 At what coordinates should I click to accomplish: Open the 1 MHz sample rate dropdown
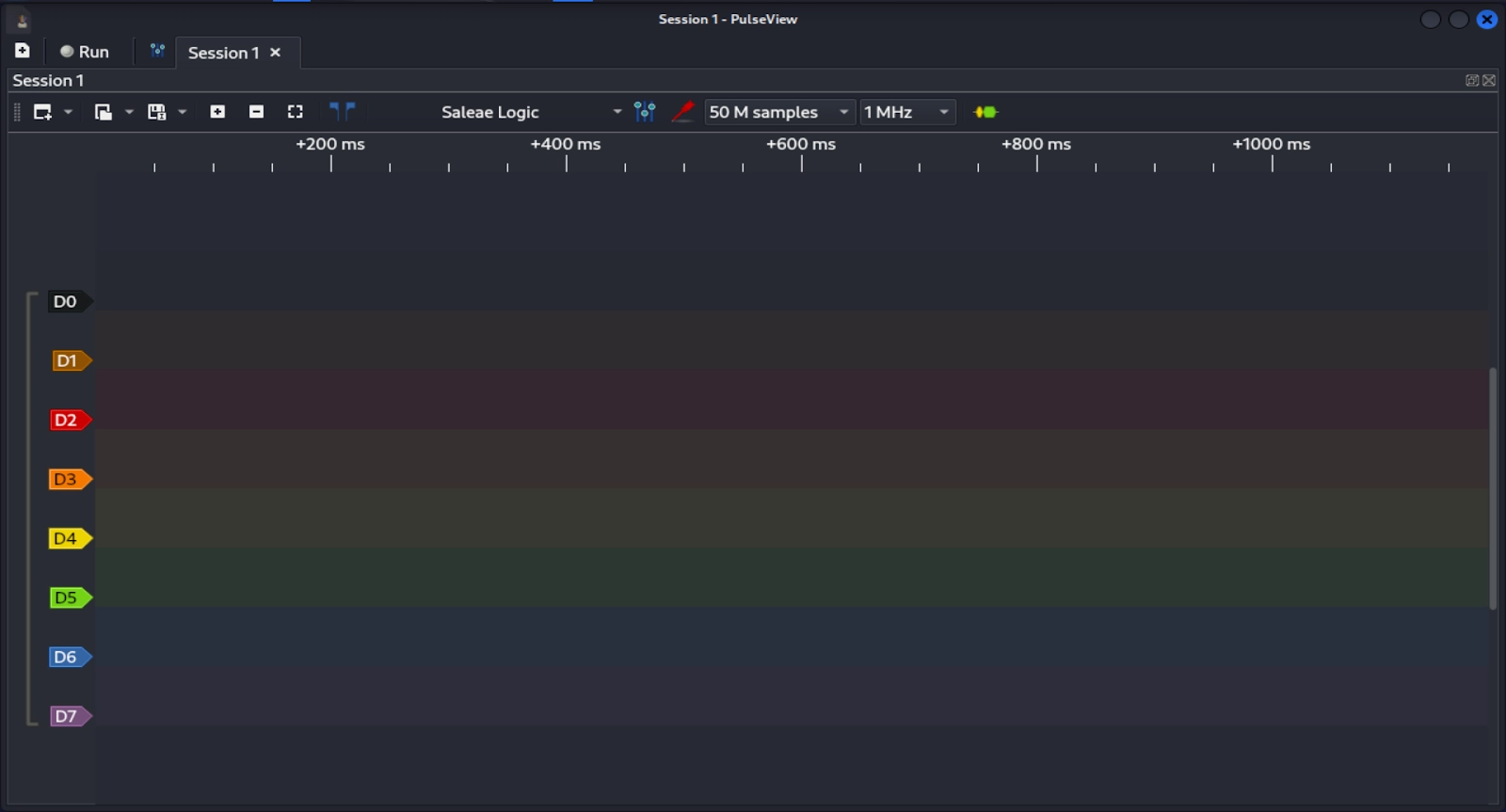pos(907,112)
